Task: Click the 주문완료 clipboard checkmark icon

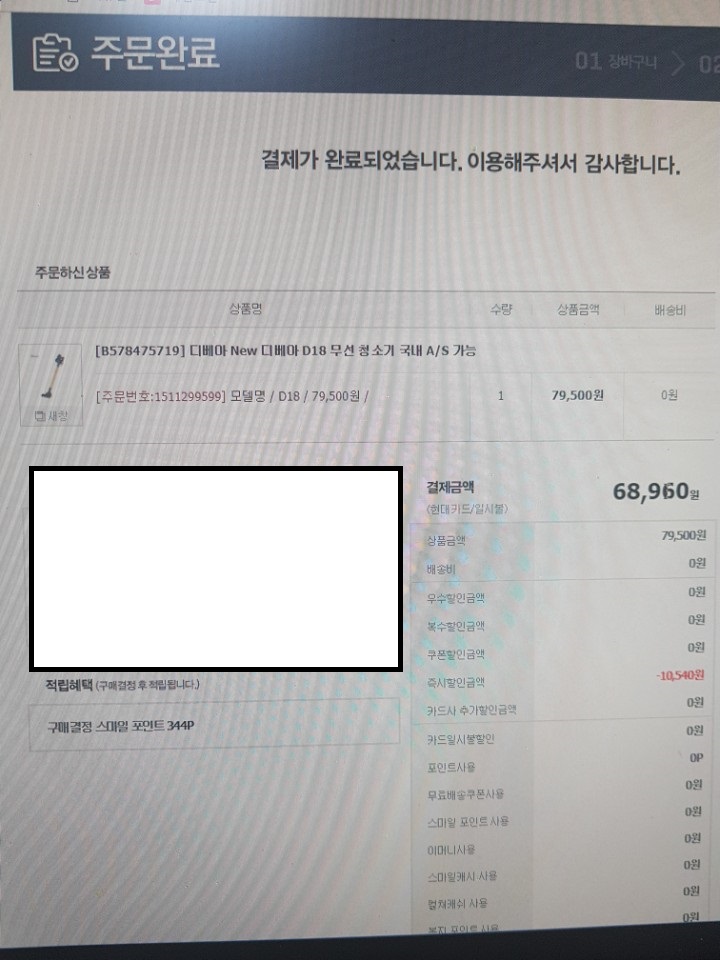Action: pos(54,53)
